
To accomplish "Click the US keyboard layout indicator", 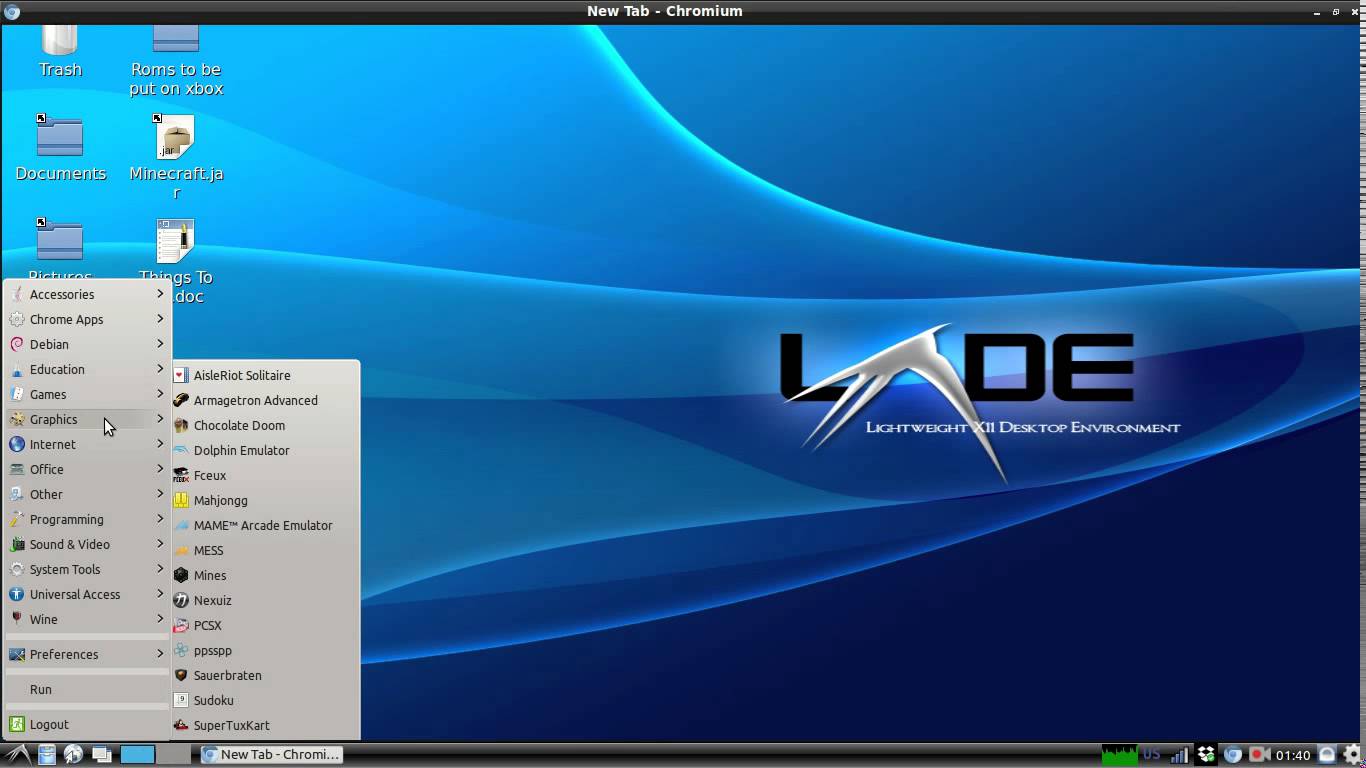I will coord(1152,755).
